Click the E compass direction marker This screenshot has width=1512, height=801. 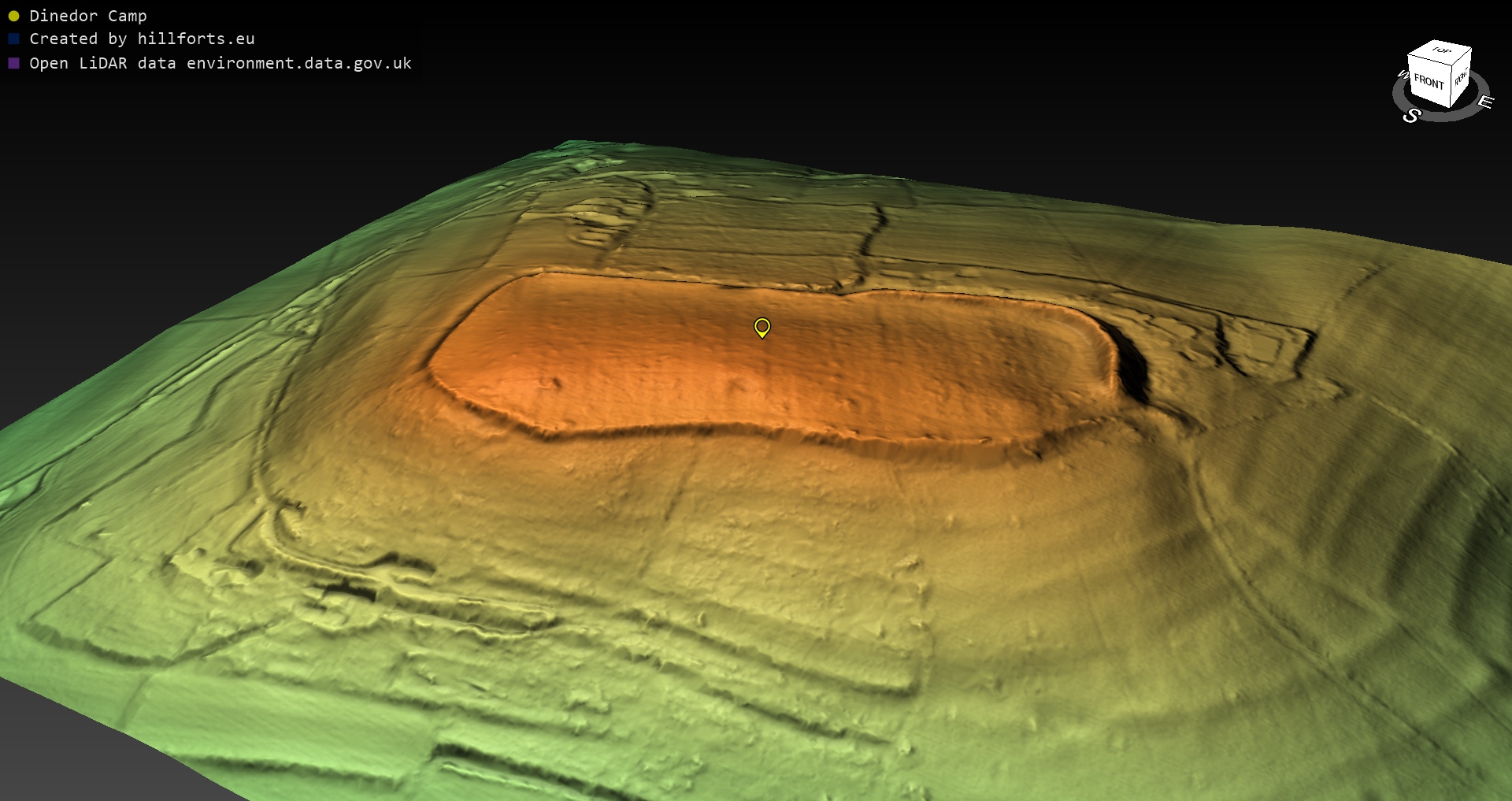pos(1484,102)
